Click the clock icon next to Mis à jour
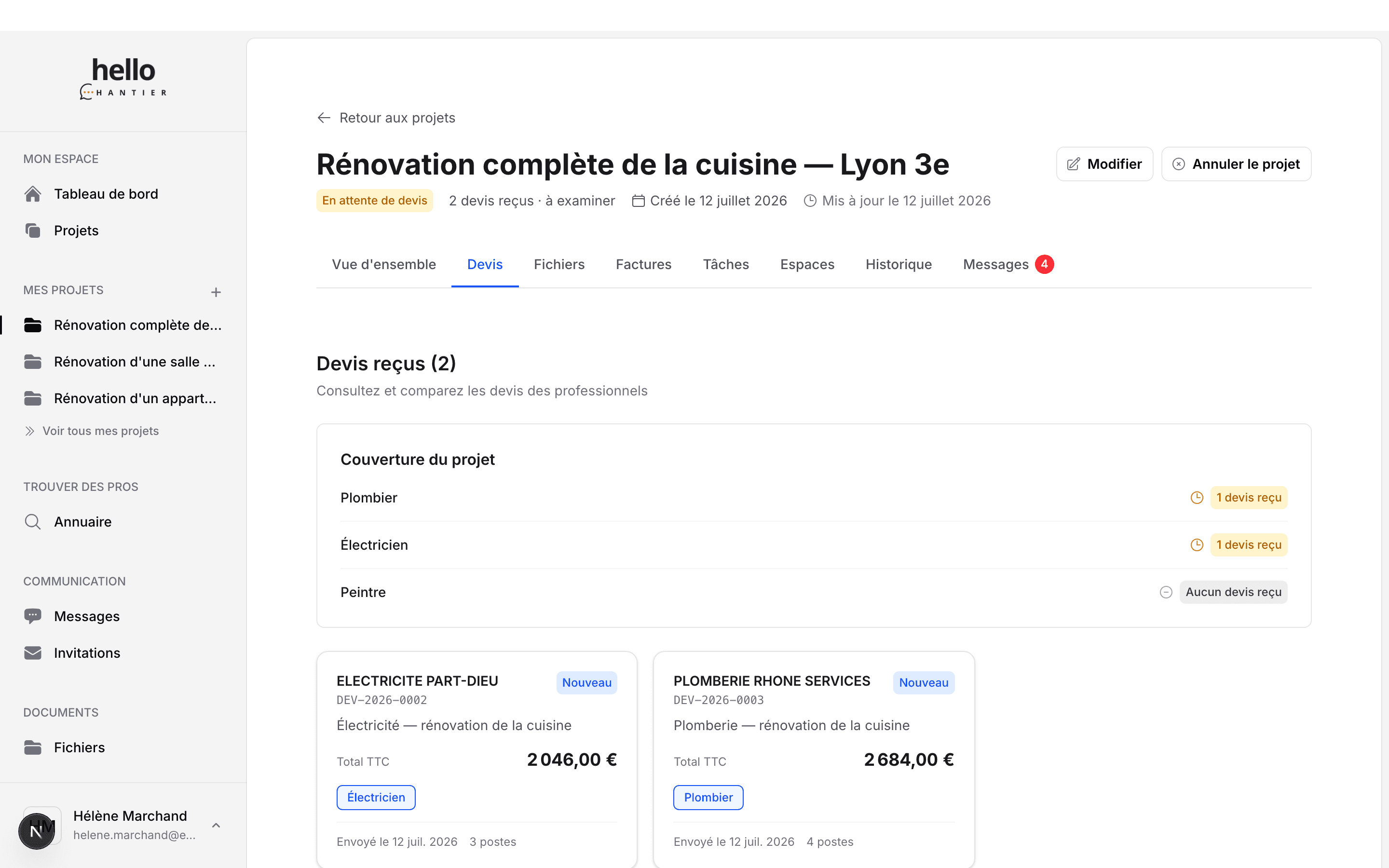 pyautogui.click(x=810, y=201)
